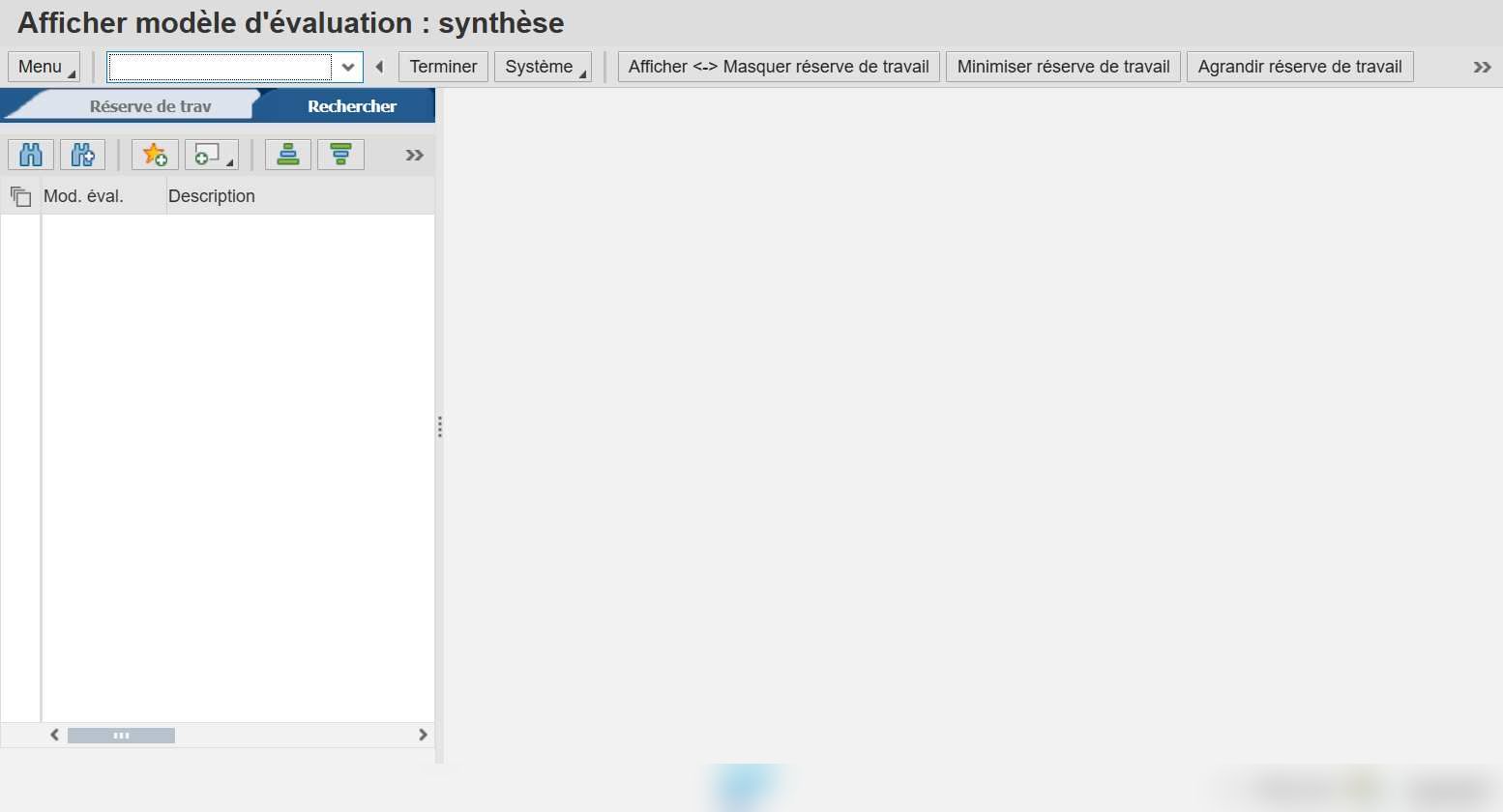Click the horizontal scrollbar thumb
The image size is (1503, 812).
click(121, 736)
